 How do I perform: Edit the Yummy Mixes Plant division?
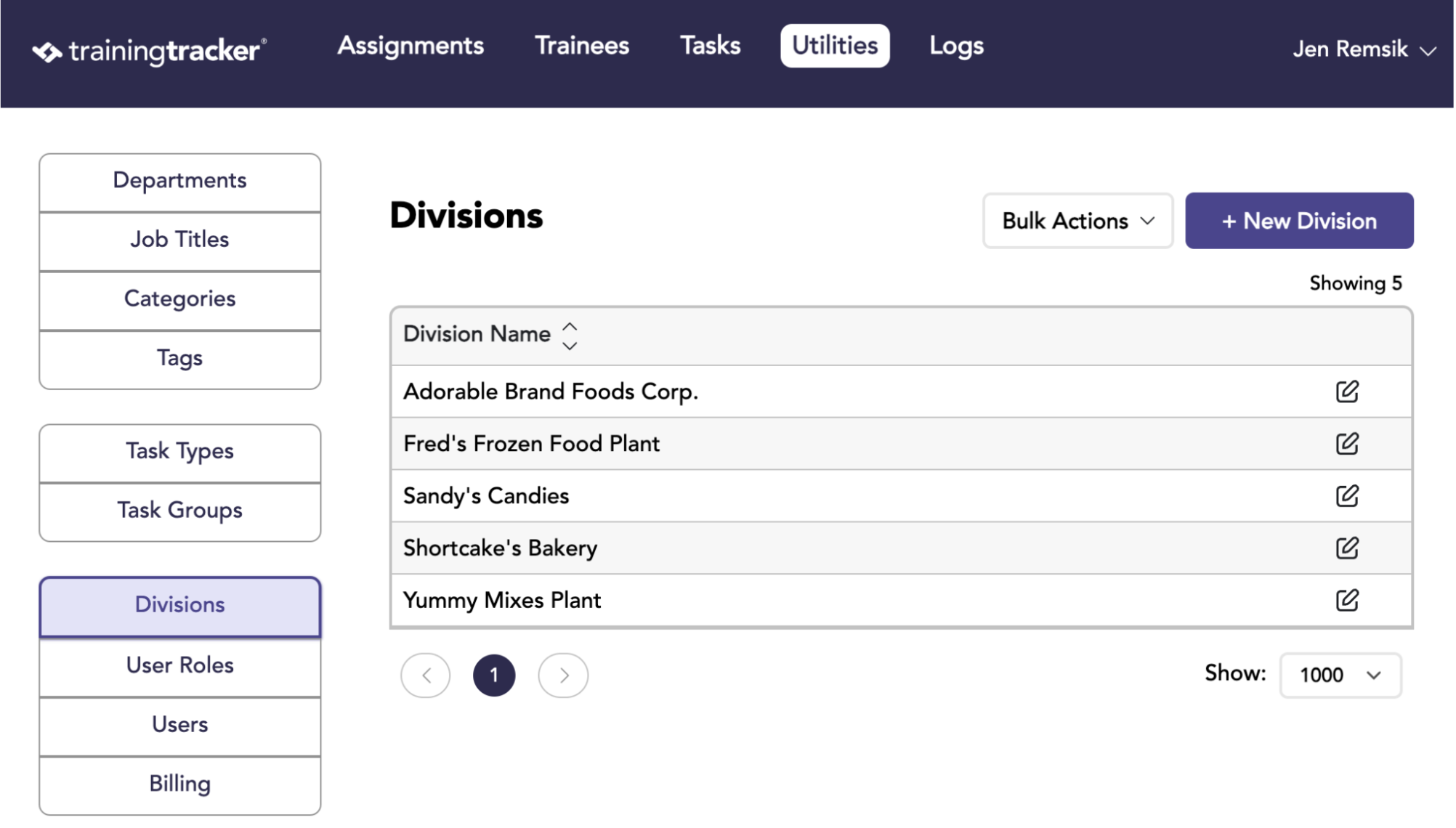(1348, 601)
